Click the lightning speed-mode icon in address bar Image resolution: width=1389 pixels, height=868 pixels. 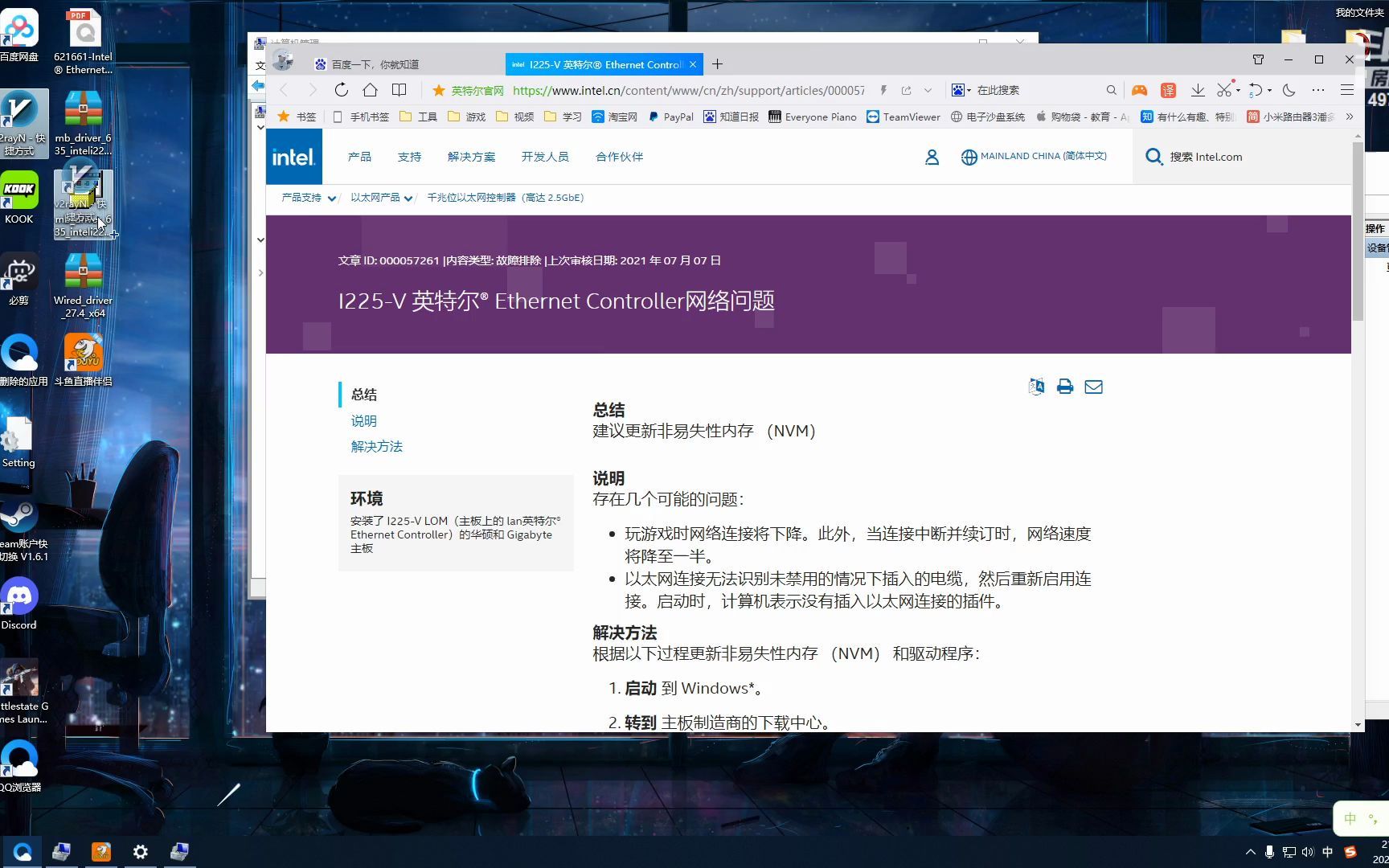883,90
